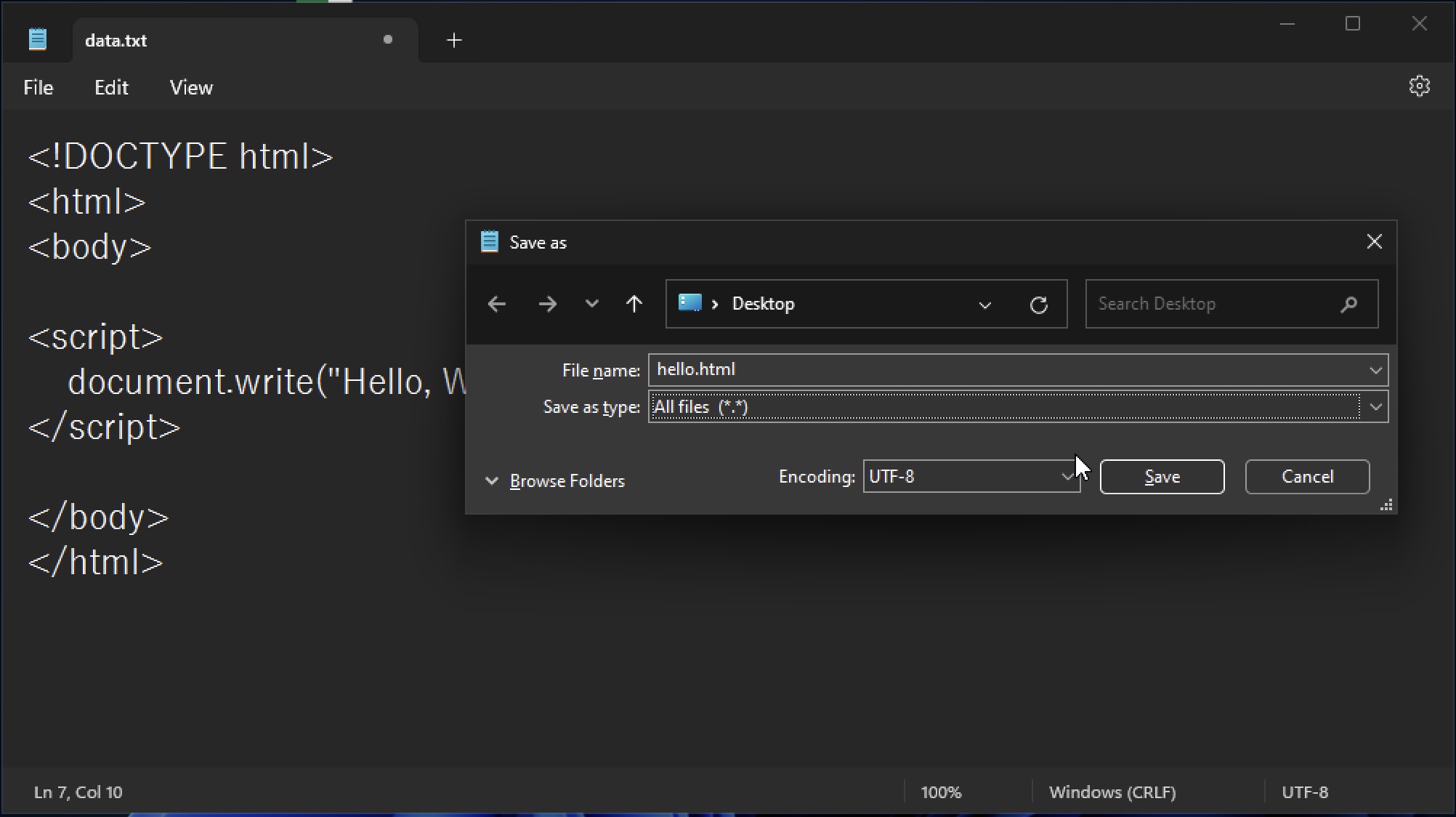Open the View menu
The image size is (1456, 817).
tap(190, 86)
